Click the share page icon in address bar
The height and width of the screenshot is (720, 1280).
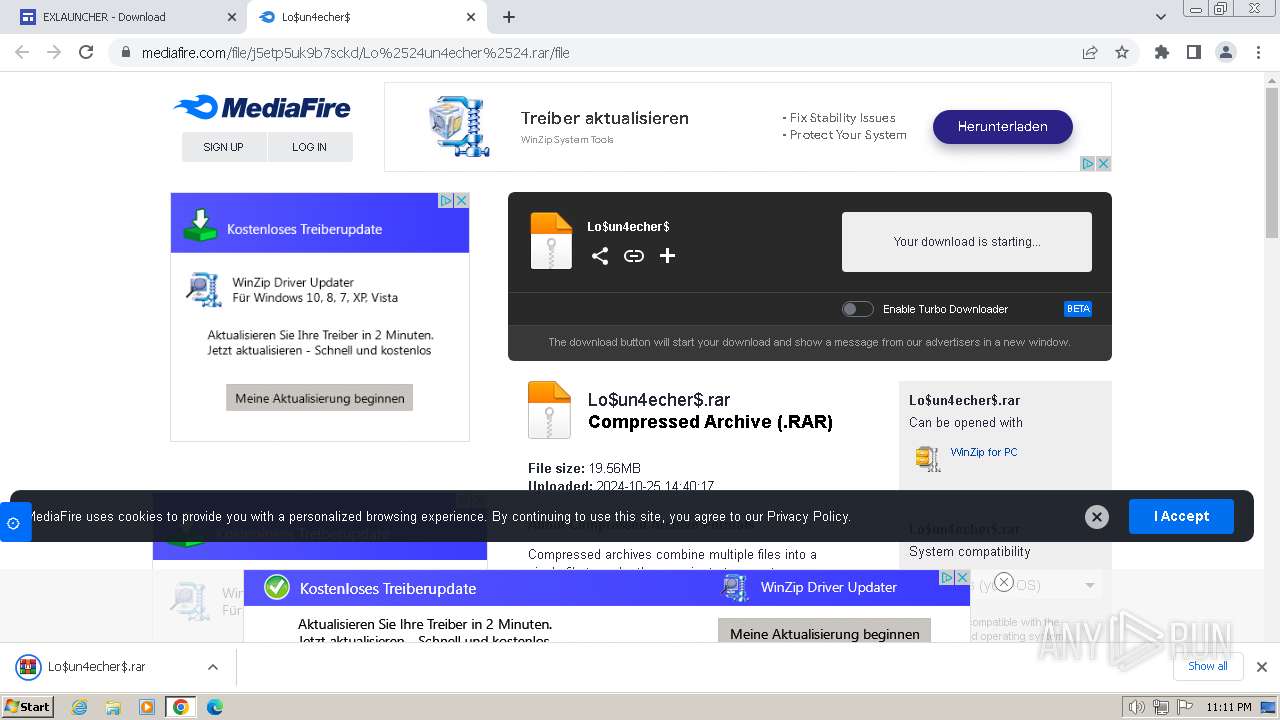pyautogui.click(x=1090, y=53)
